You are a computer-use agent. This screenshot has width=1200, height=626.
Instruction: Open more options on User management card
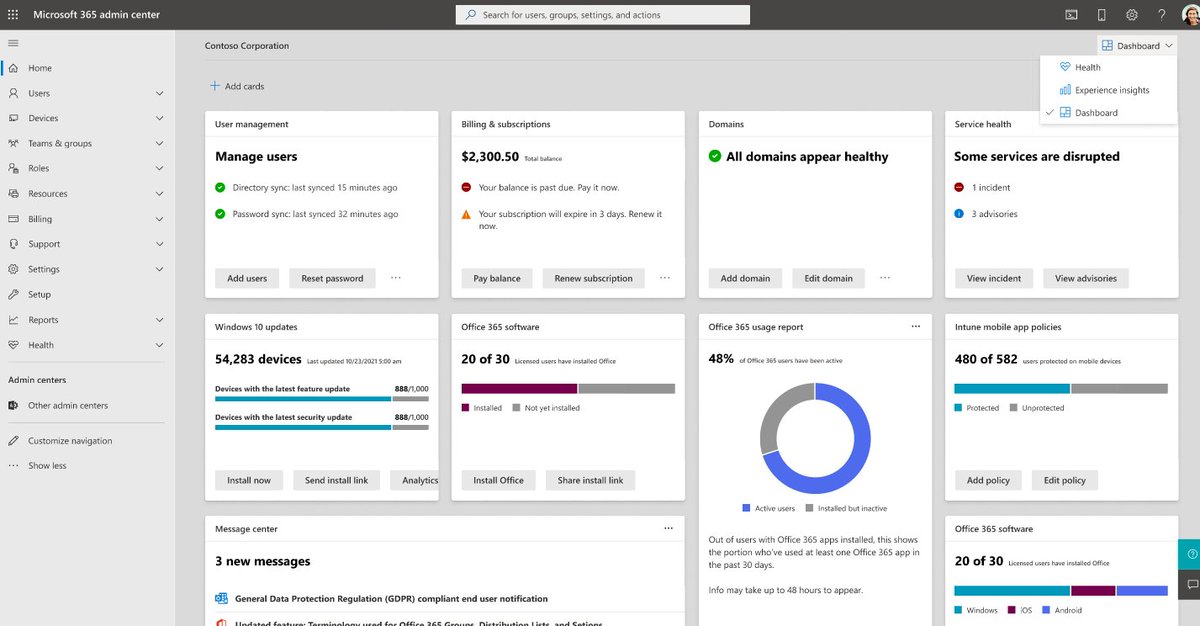396,278
